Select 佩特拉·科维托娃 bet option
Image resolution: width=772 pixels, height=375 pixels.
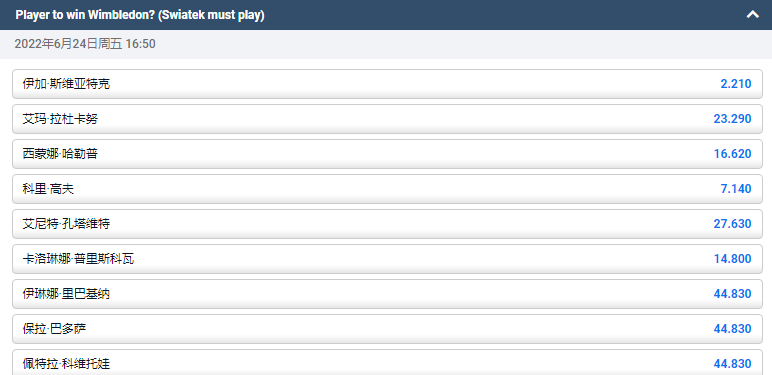(x=387, y=362)
